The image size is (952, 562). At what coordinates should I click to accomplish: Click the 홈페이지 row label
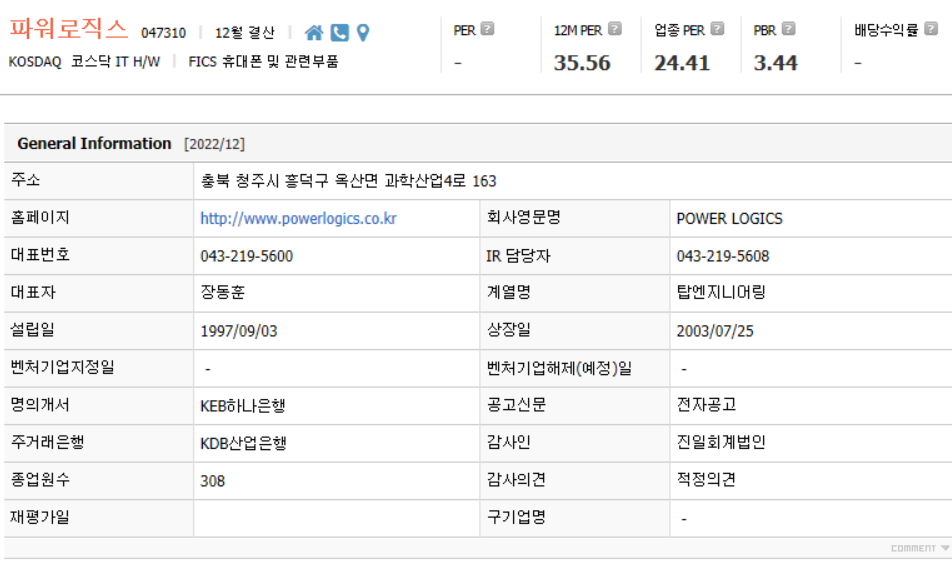tap(40, 217)
